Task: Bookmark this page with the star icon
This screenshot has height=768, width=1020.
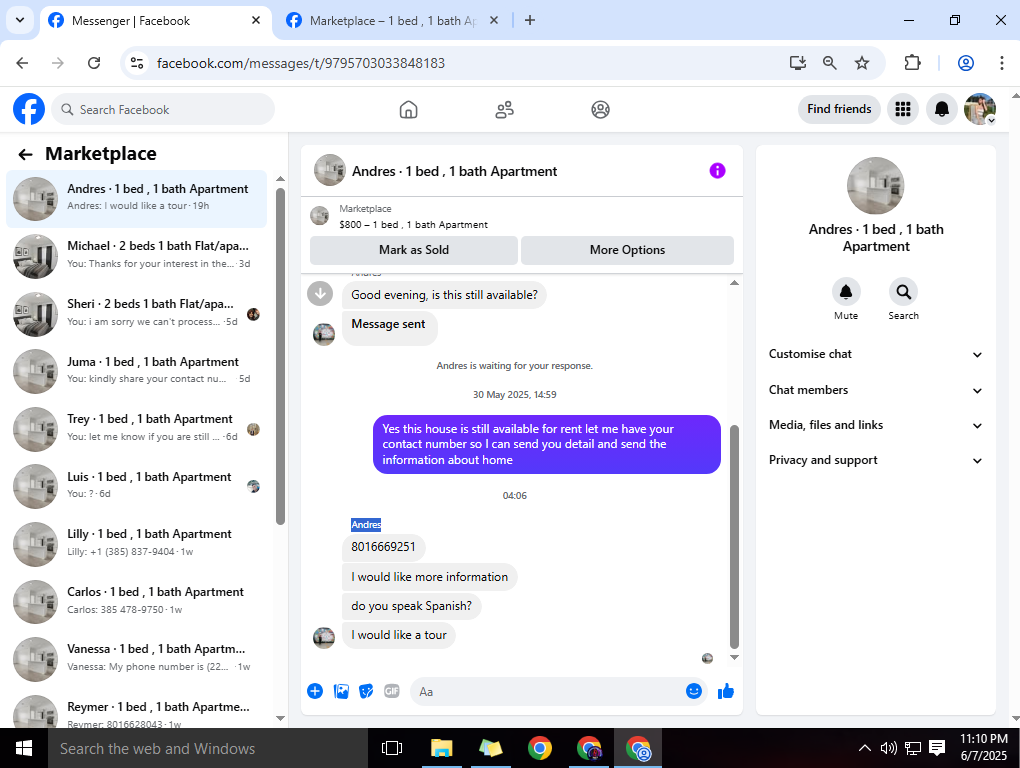Action: coord(862,63)
